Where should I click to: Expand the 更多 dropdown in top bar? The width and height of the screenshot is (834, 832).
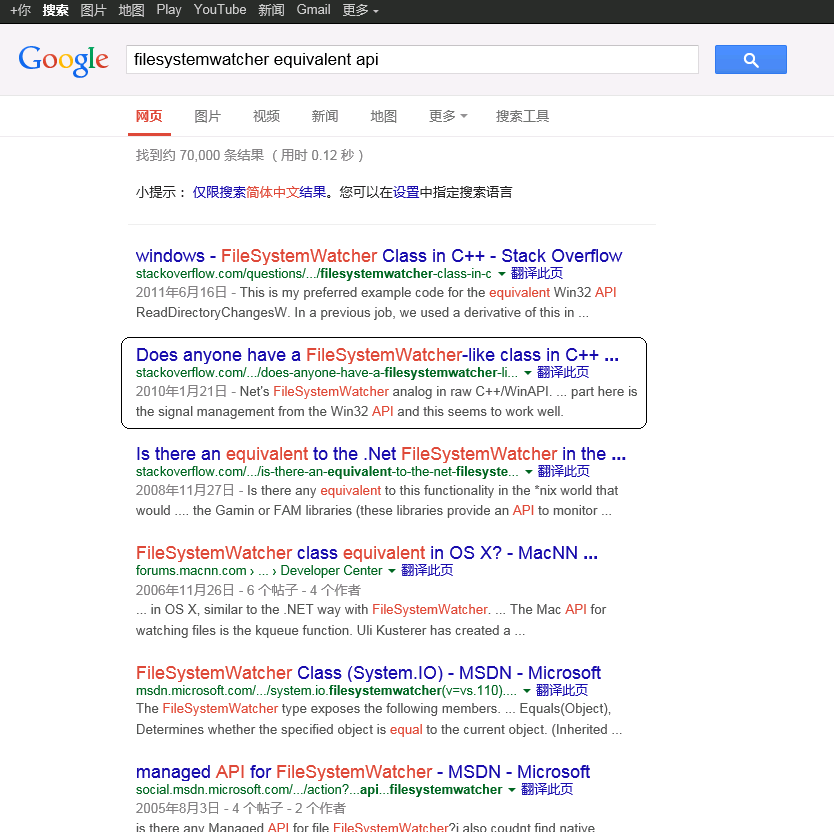coord(360,10)
